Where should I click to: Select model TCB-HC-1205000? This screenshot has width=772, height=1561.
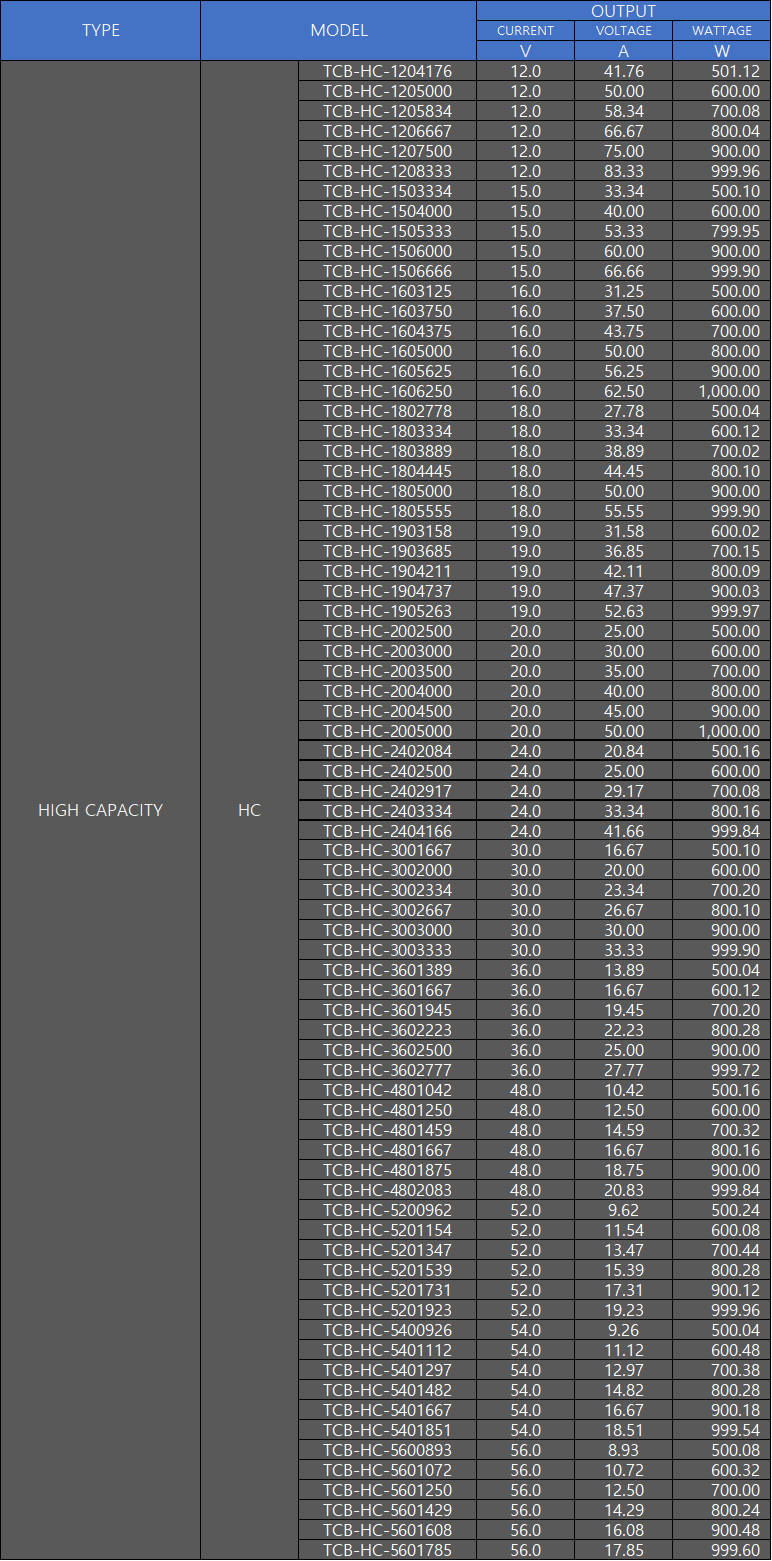point(387,91)
